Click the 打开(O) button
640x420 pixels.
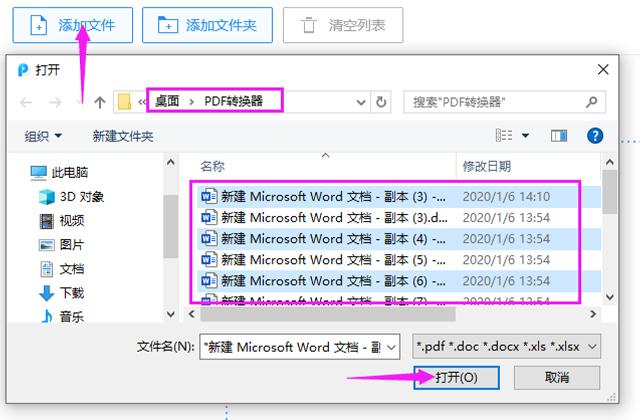pos(456,377)
